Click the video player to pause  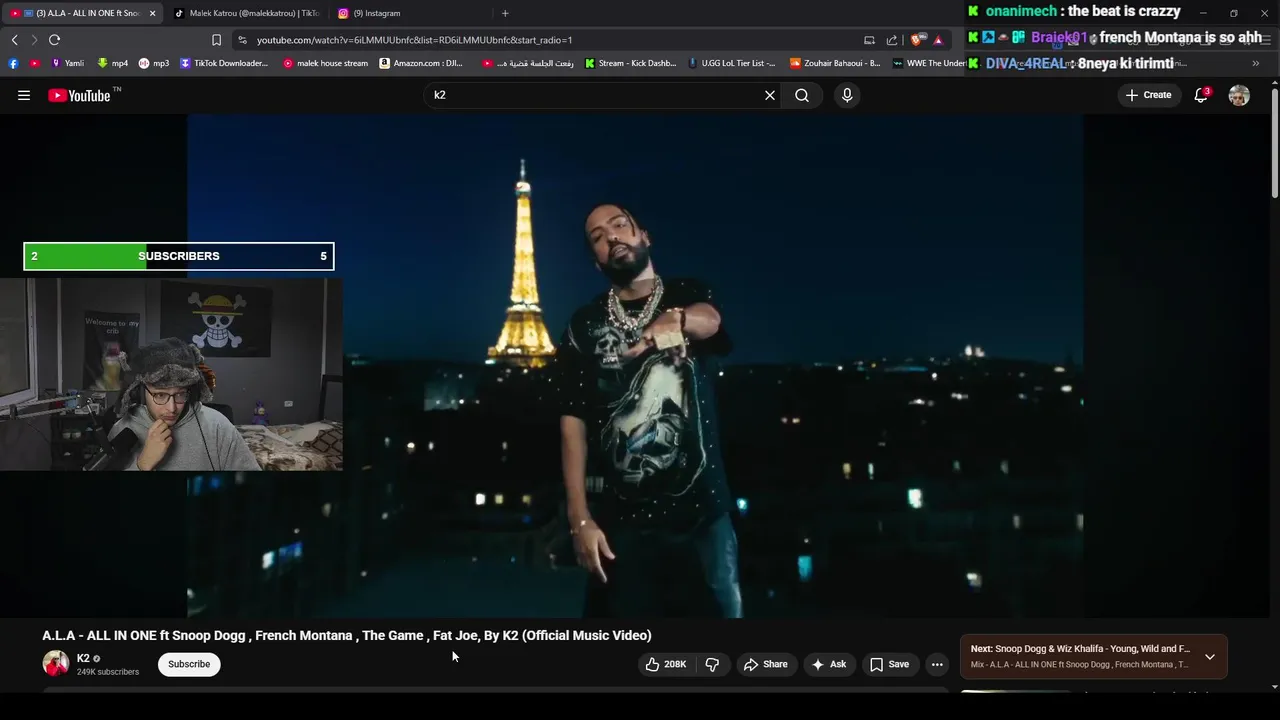[x=635, y=366]
